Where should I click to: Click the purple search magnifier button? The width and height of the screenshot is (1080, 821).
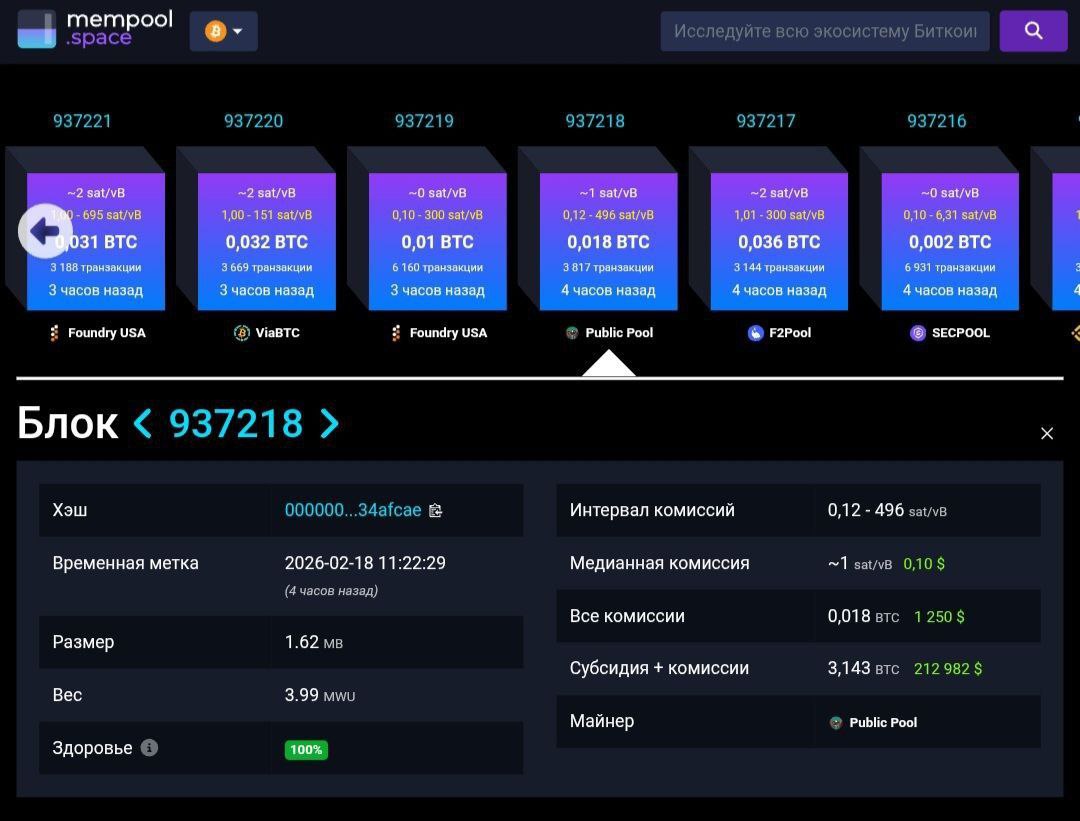pos(1033,31)
